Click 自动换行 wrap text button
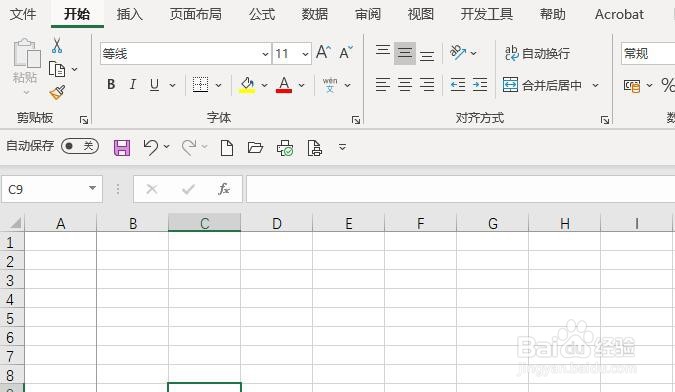Screen dimensions: 675x392 537,53
